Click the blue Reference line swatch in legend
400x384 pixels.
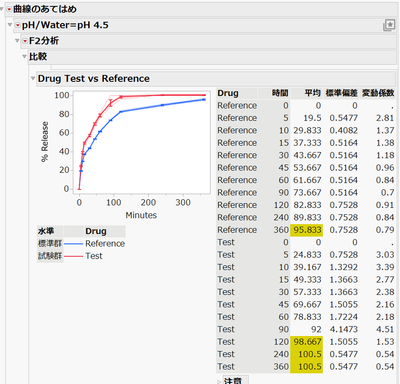pos(73,244)
